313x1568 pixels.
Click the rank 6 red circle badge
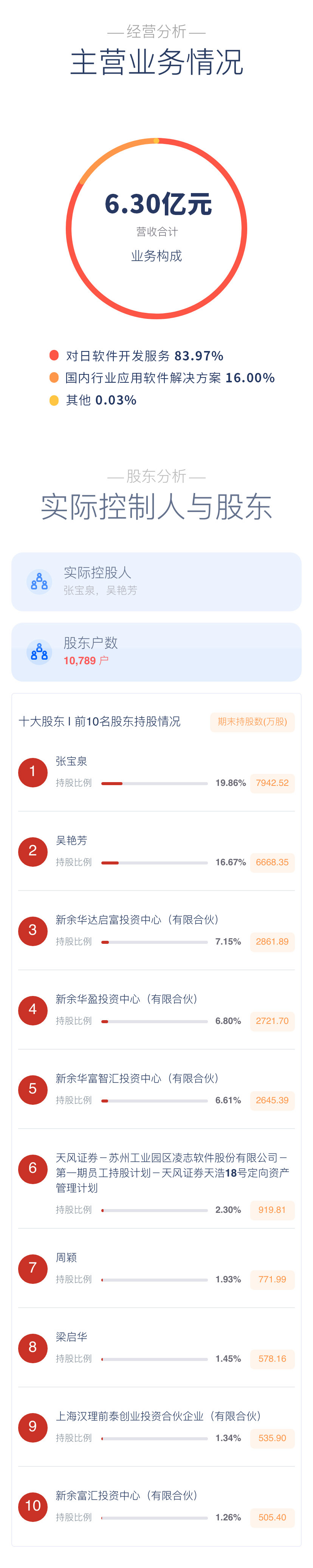point(33,1168)
